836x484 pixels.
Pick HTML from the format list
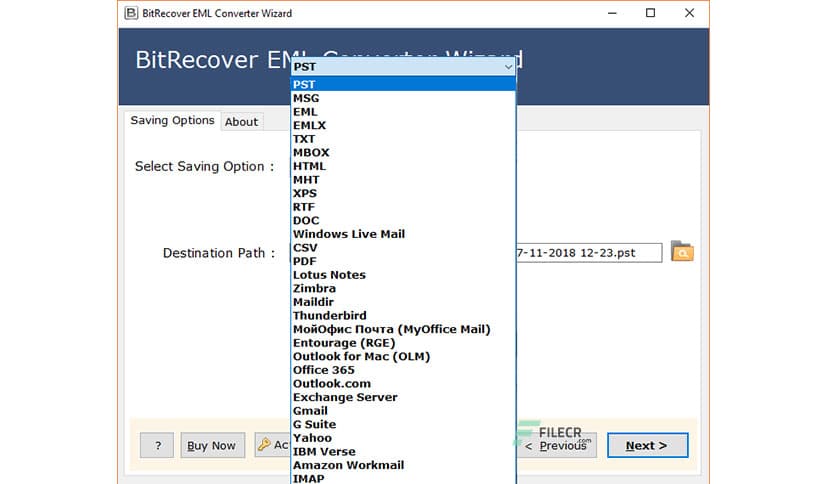coord(404,166)
